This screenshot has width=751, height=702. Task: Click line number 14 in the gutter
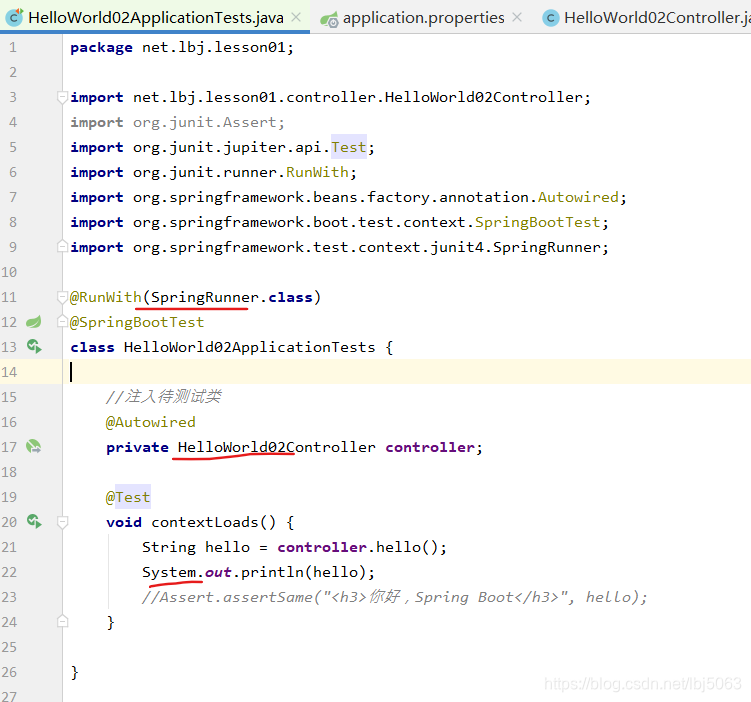[9, 372]
